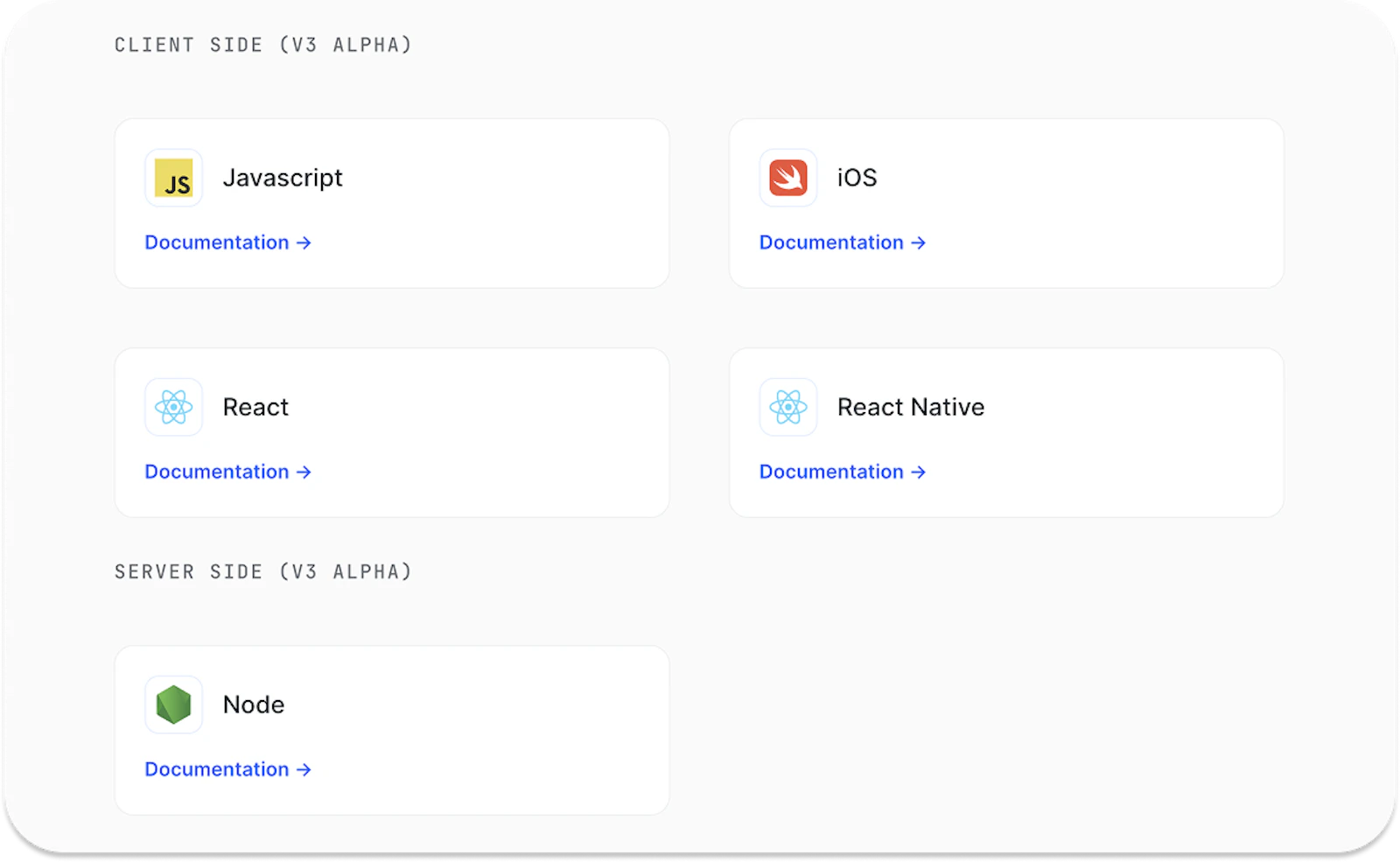Select the iOS card title
This screenshot has width=1400, height=862.
857,178
